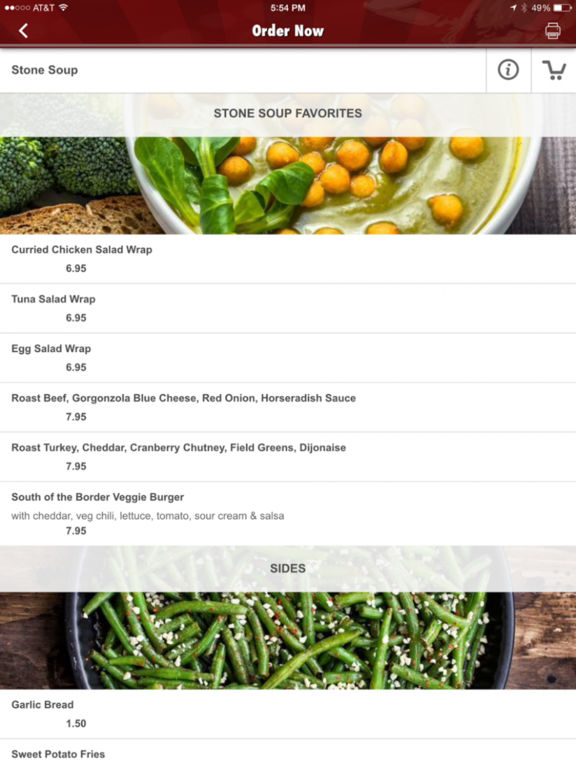This screenshot has width=576, height=768.
Task: Tap the Stone Soup restaurant name
Action: 45,70
